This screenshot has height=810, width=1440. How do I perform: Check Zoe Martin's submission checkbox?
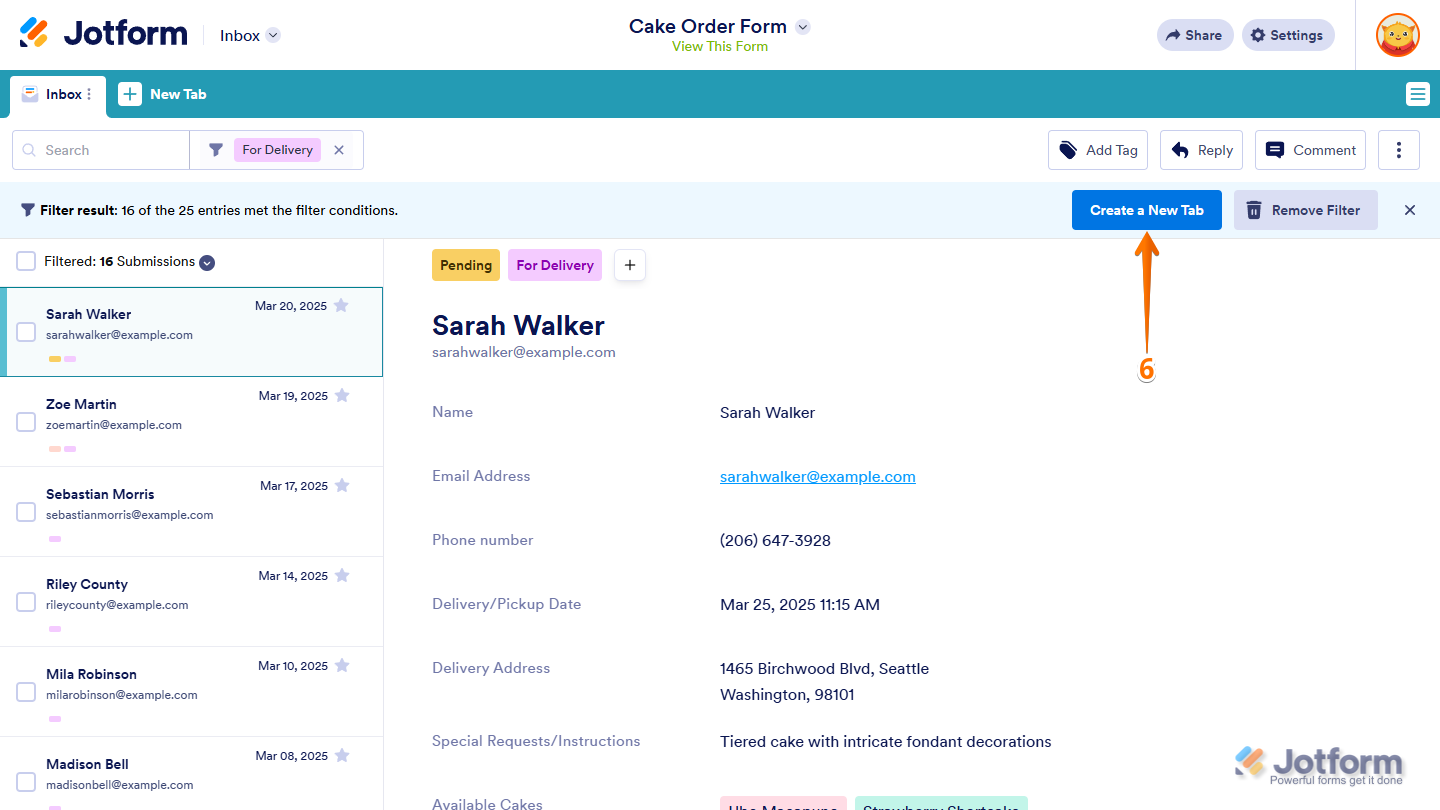coord(26,421)
